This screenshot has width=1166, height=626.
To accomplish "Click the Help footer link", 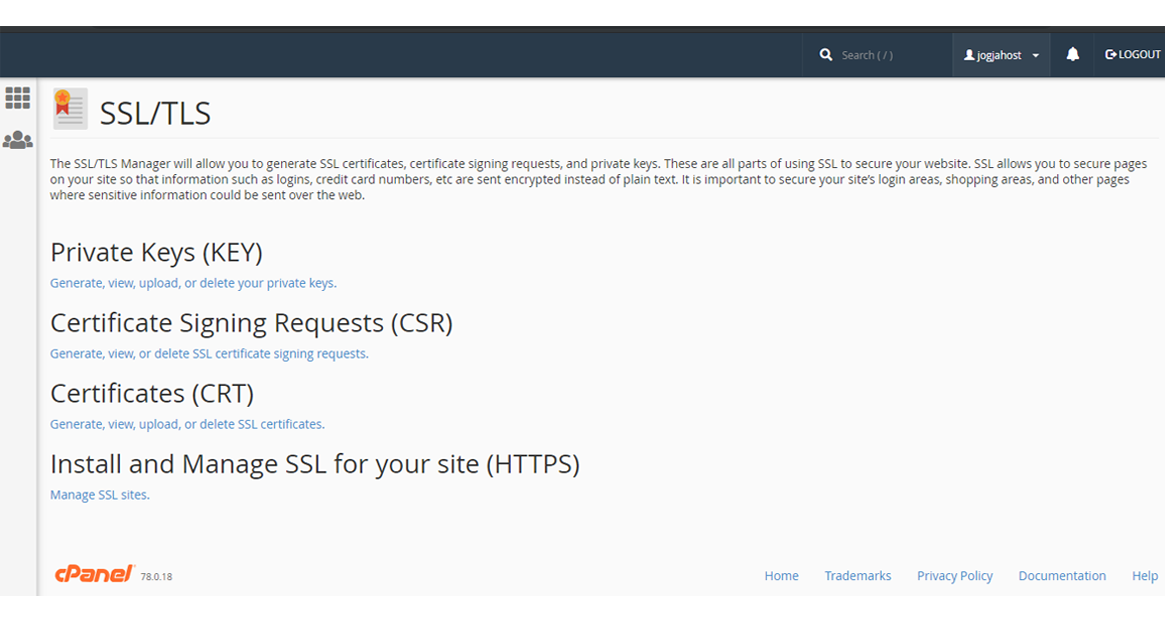I will 1144,576.
